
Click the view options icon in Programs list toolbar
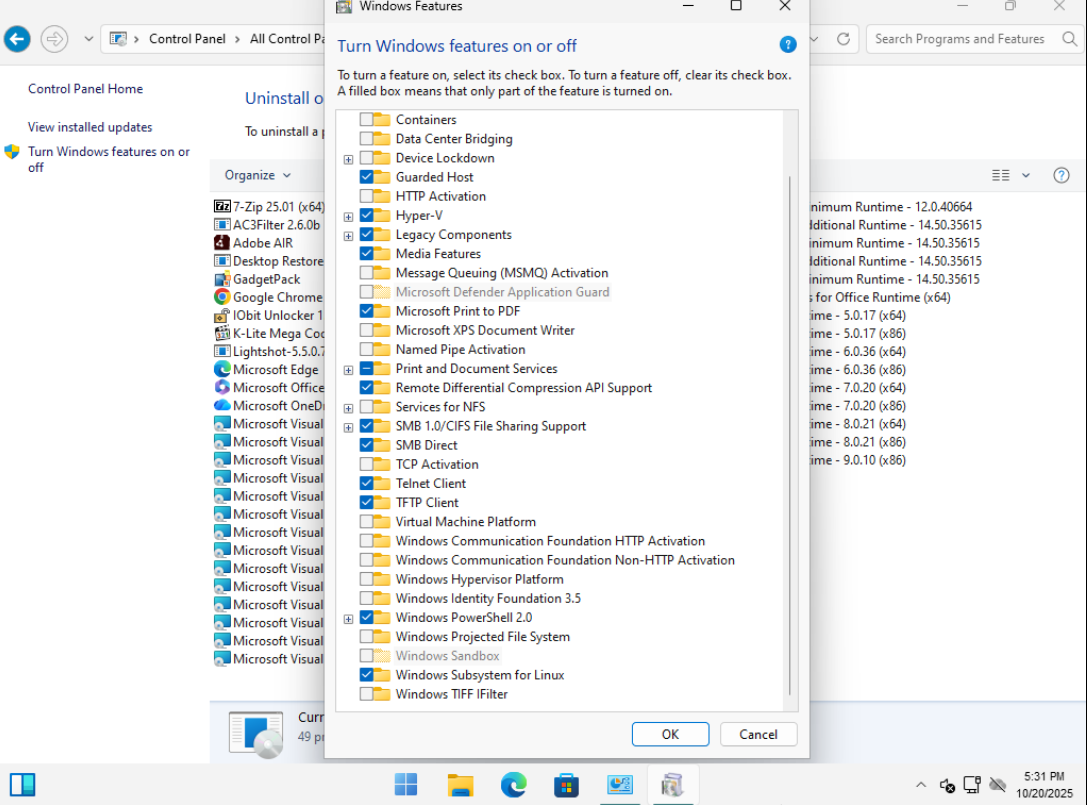(1000, 175)
